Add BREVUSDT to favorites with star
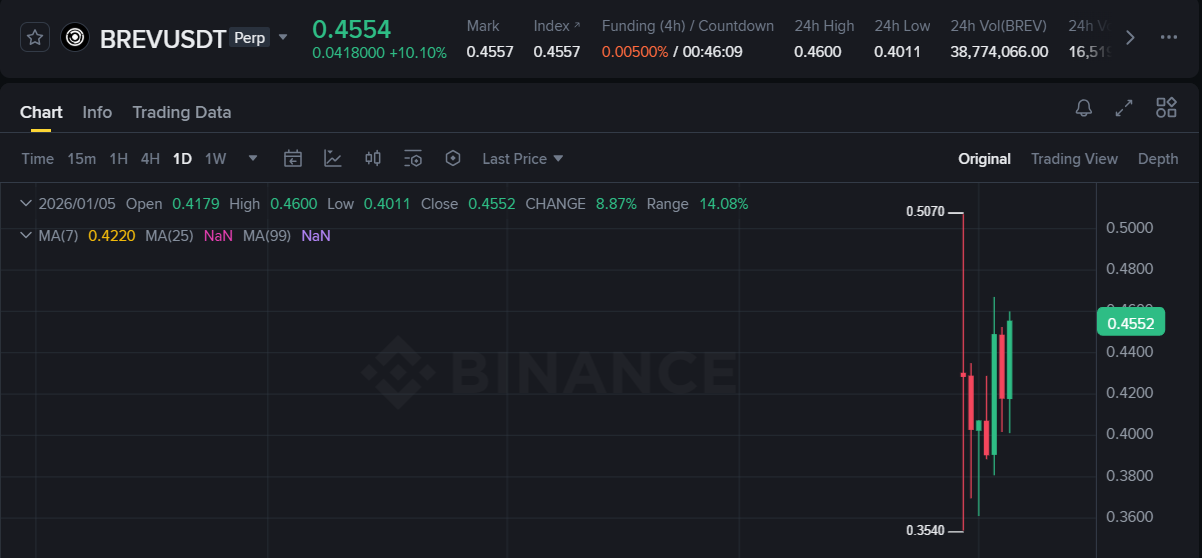This screenshot has width=1202, height=558. [35, 38]
